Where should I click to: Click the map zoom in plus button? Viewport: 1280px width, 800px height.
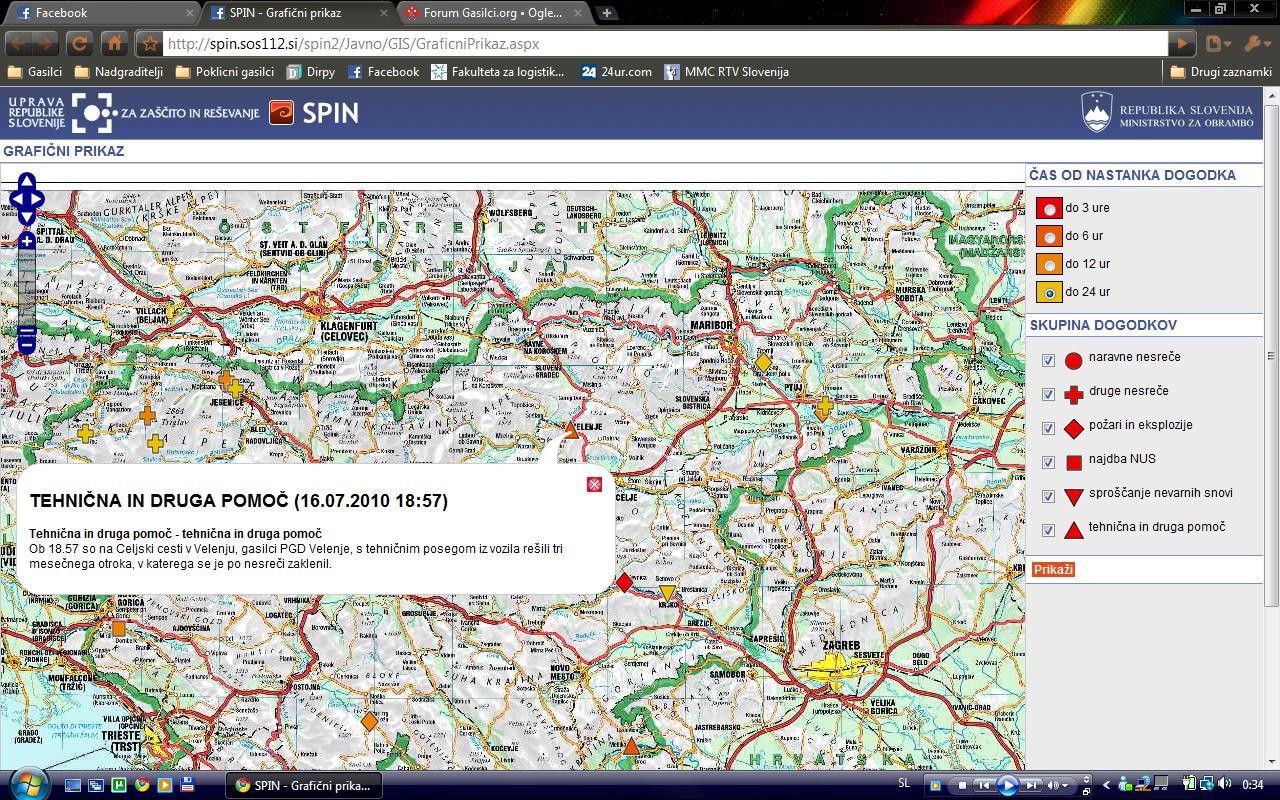point(26,241)
